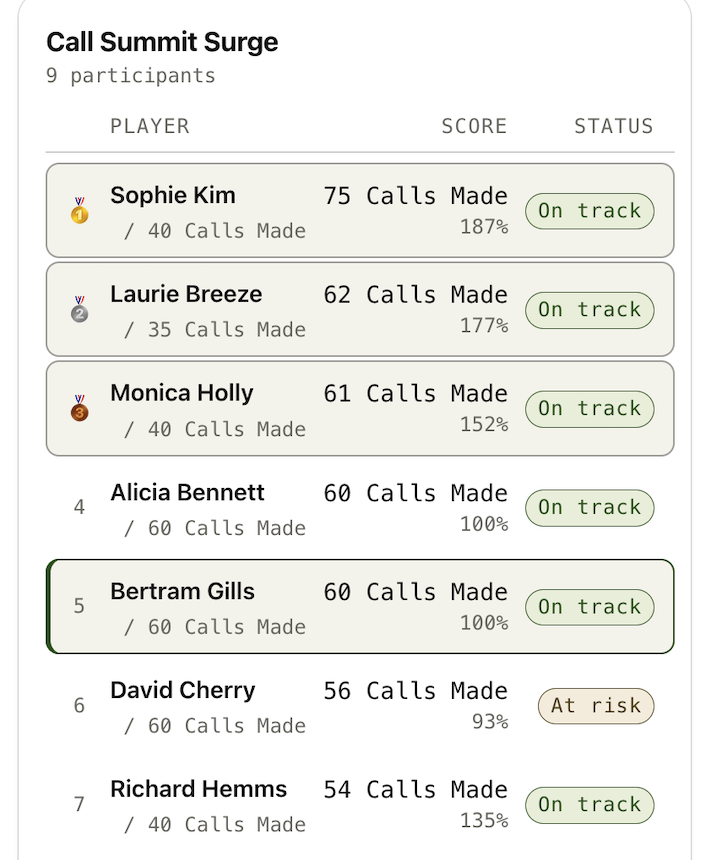The height and width of the screenshot is (860, 706).
Task: Click the bronze medal icon for Monica Holly
Action: click(80, 408)
